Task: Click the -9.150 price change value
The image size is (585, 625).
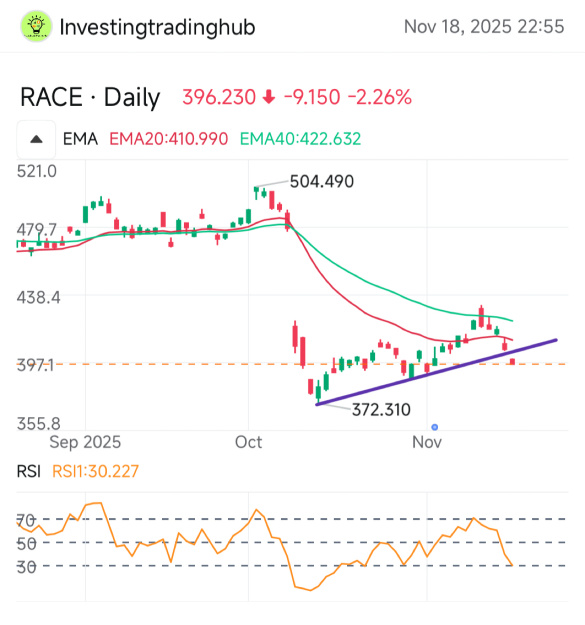Action: [312, 97]
